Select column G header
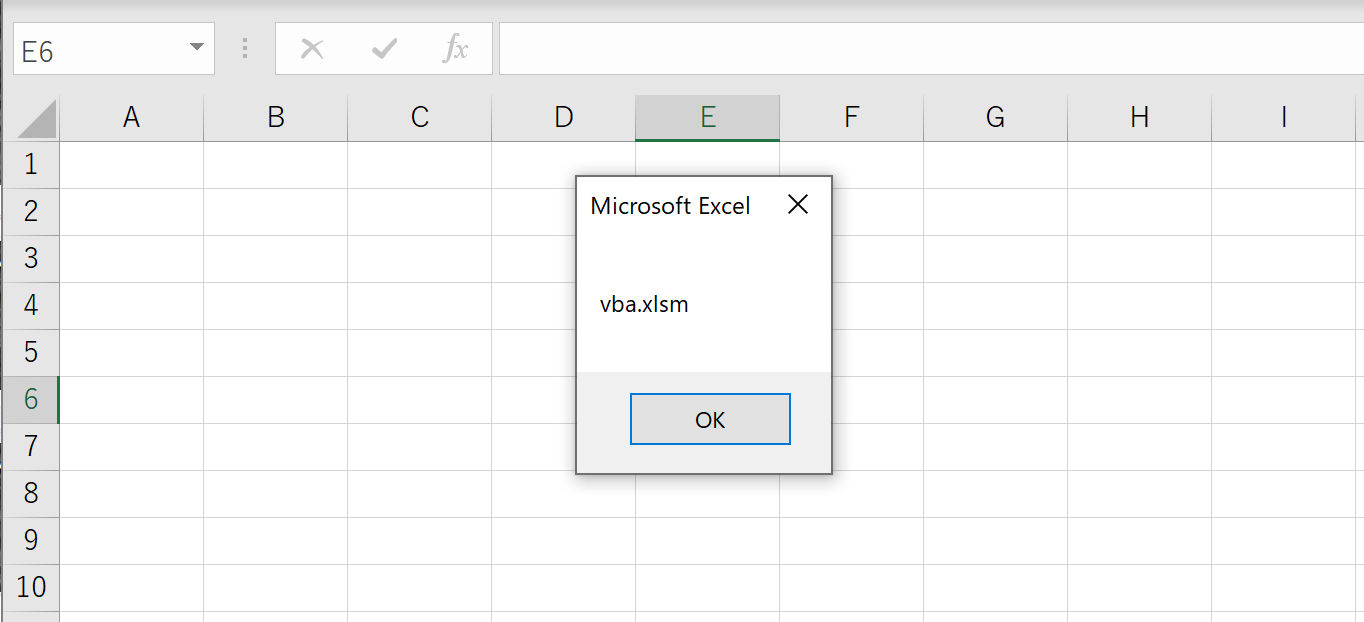This screenshot has height=622, width=1364. 996,118
